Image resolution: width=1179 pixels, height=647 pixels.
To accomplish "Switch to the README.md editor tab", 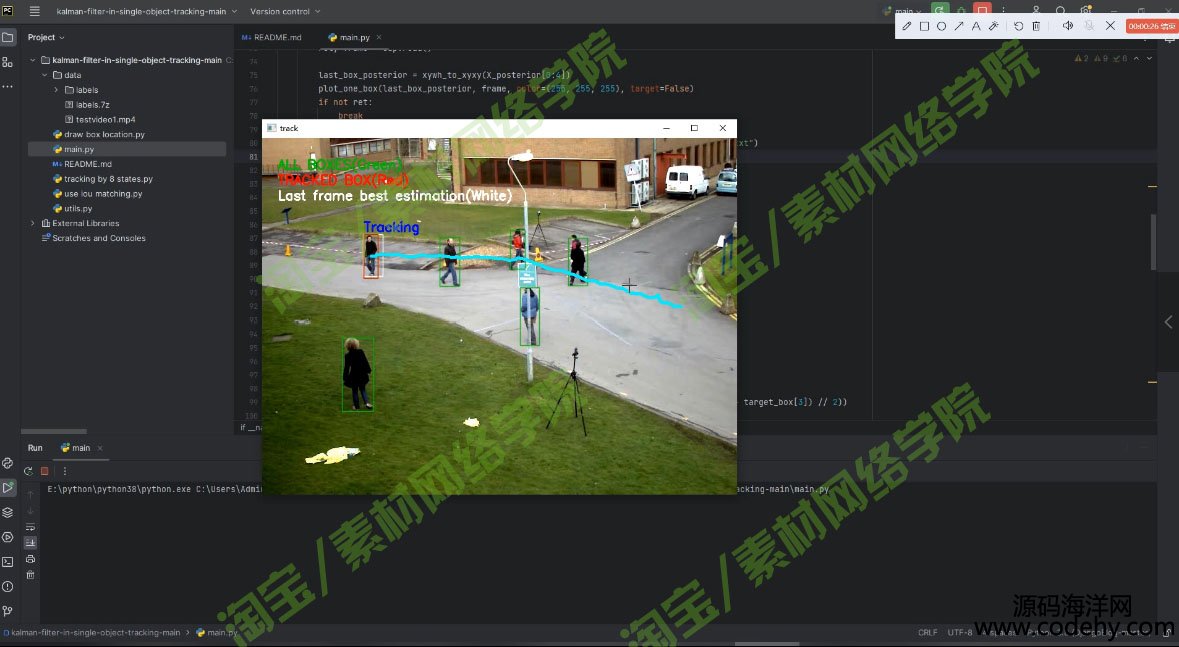I will [x=271, y=37].
